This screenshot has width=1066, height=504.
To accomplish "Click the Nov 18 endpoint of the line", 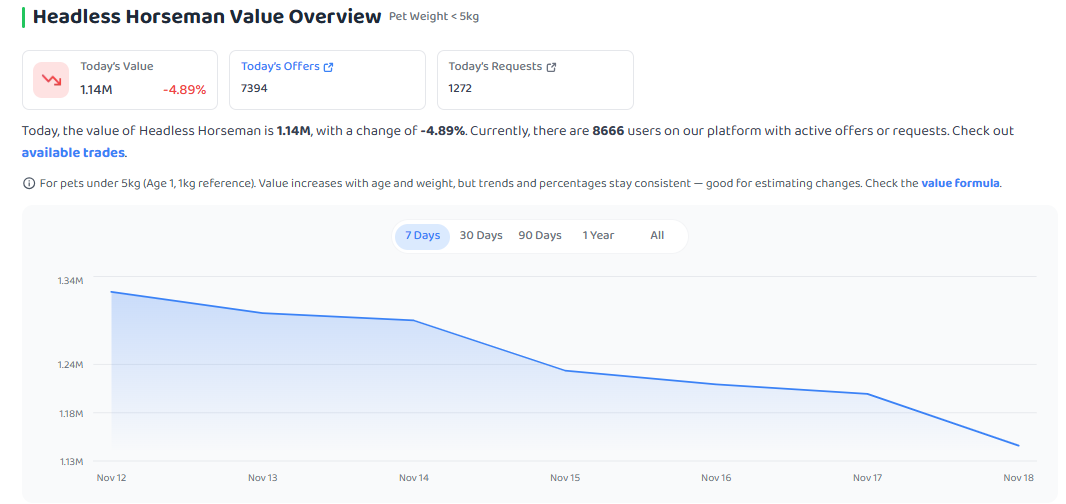I will point(1018,446).
